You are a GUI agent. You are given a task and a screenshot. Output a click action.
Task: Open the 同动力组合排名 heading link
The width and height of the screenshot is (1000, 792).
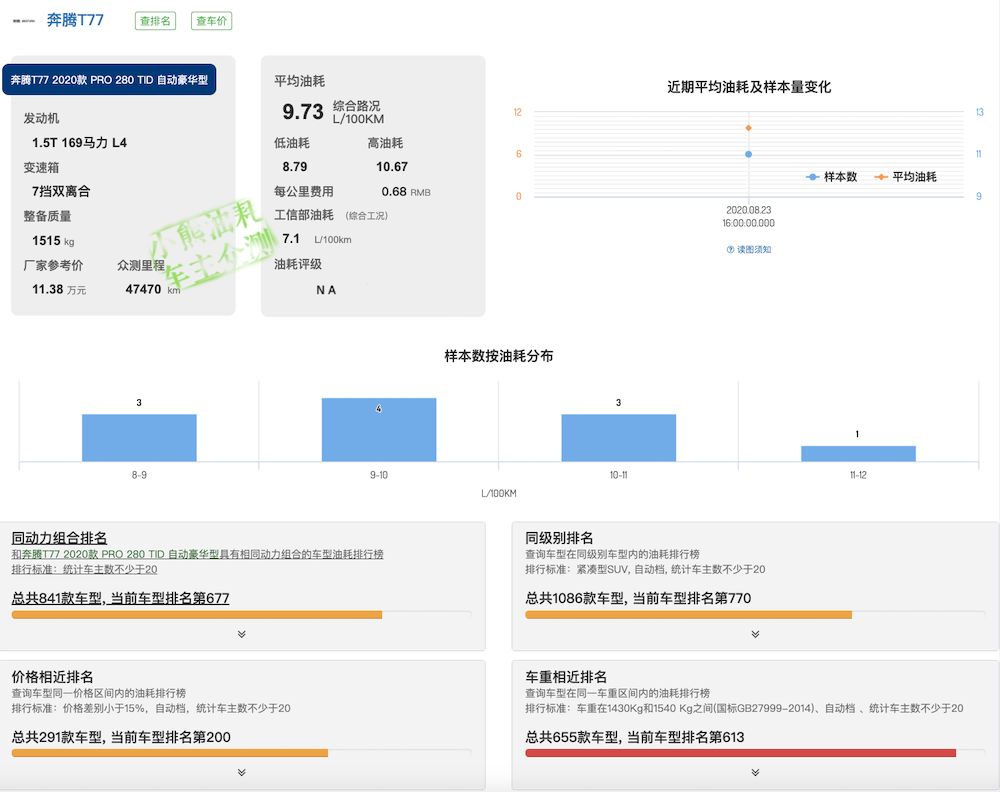click(x=59, y=538)
